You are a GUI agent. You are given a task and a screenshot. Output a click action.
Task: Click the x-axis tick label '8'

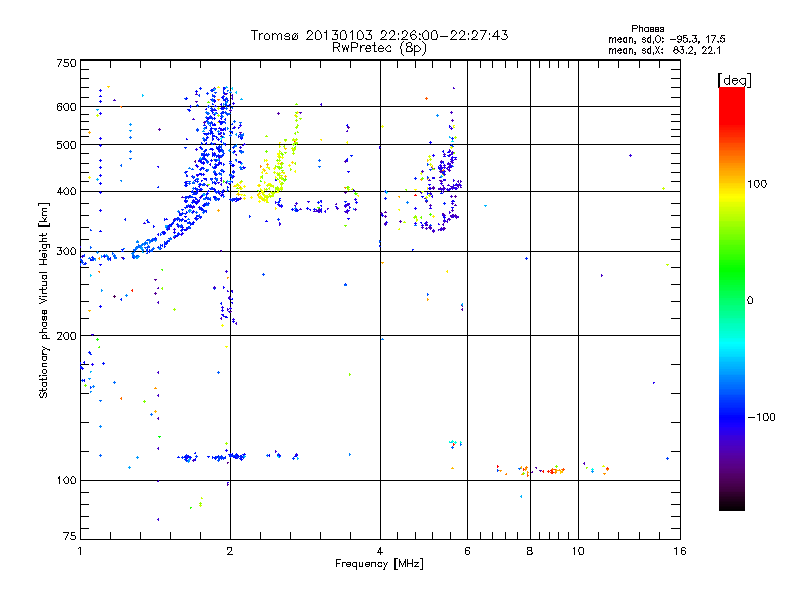coord(530,551)
